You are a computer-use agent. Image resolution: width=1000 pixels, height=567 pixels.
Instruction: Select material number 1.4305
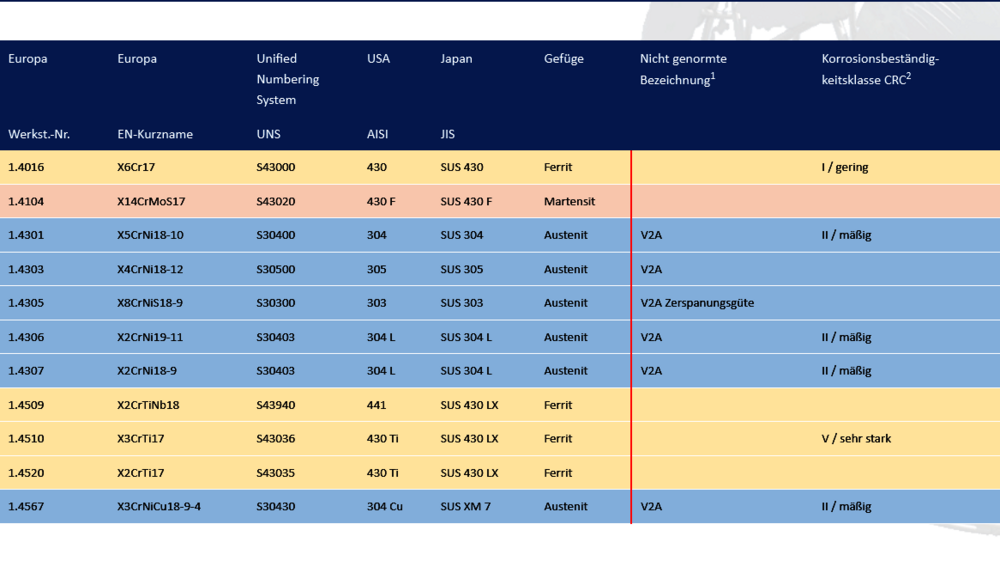(x=26, y=303)
